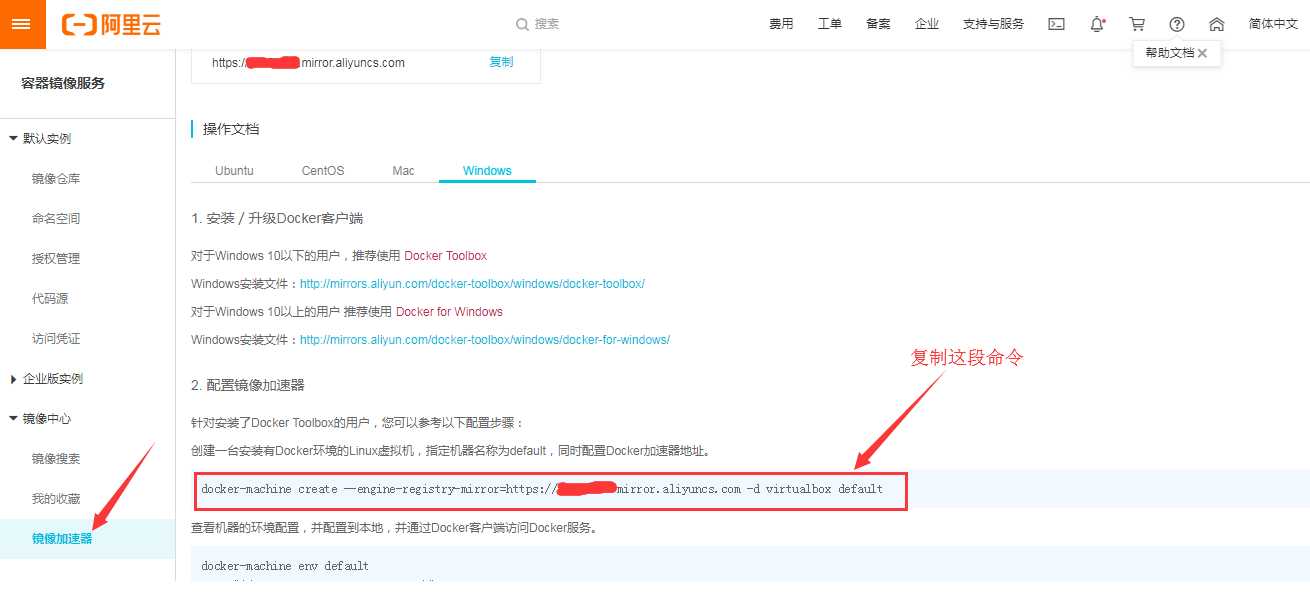Open 我的收藏 in sidebar
Viewport: 1310px width, 594px height.
[56, 498]
